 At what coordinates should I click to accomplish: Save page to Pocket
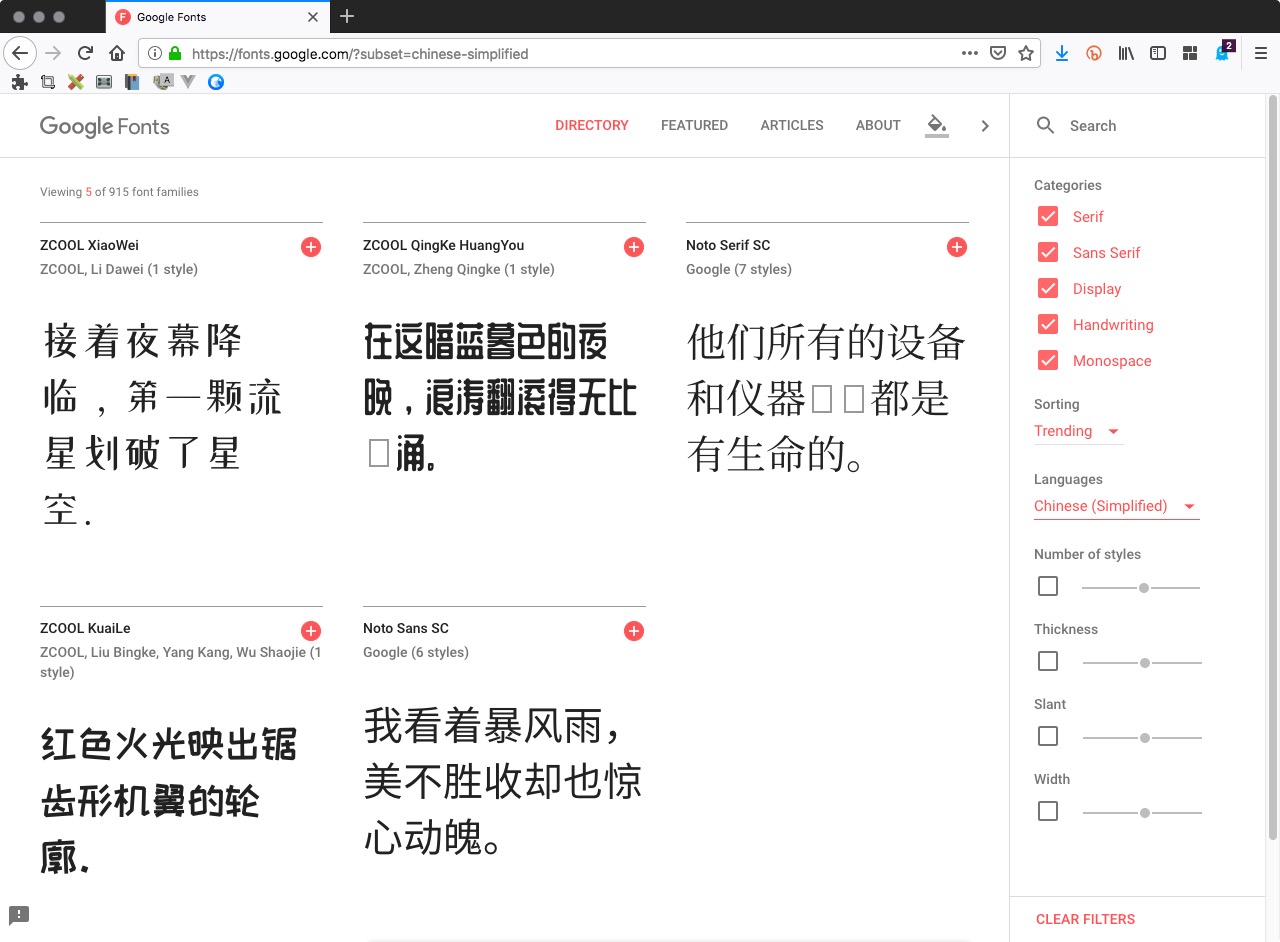click(x=998, y=54)
